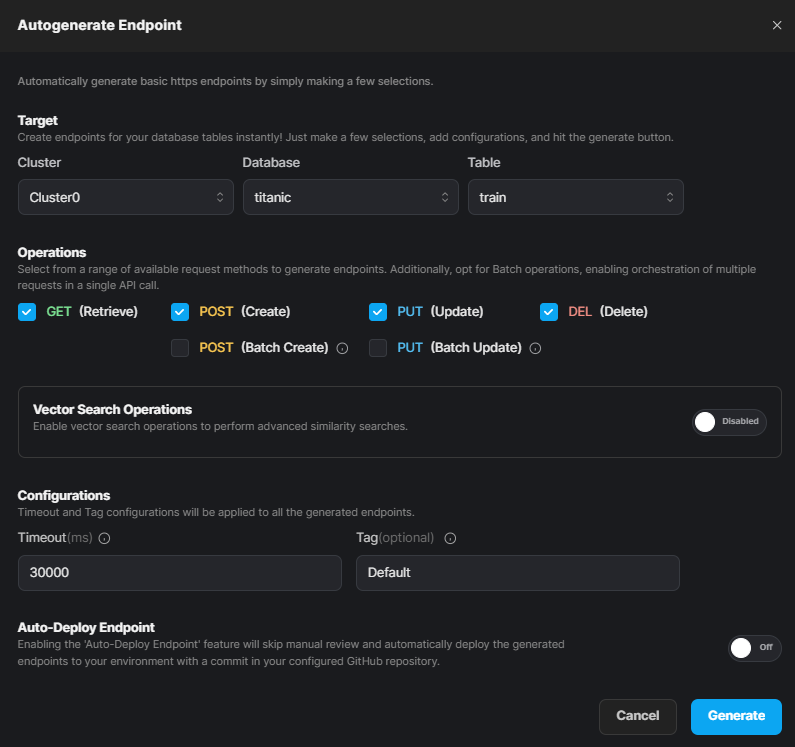Image resolution: width=795 pixels, height=747 pixels.
Task: Turn on Auto-Deploy Endpoint switch
Action: click(754, 648)
